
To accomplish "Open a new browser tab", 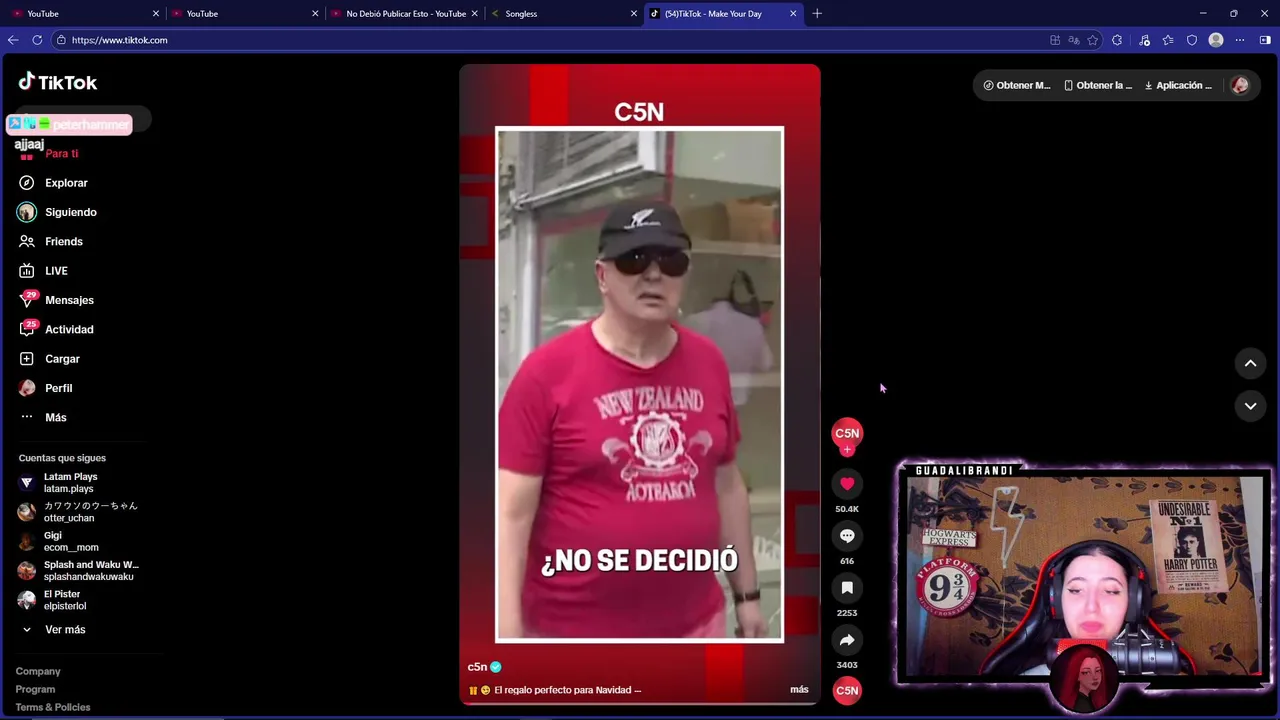I will coord(817,13).
